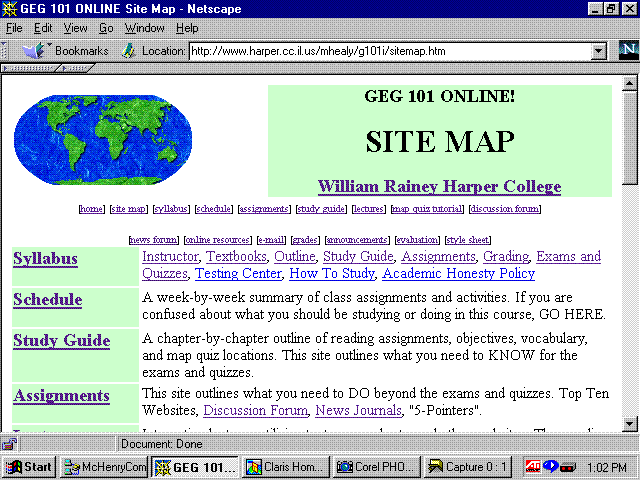
Task: Open the Help menu
Action: pyautogui.click(x=187, y=28)
